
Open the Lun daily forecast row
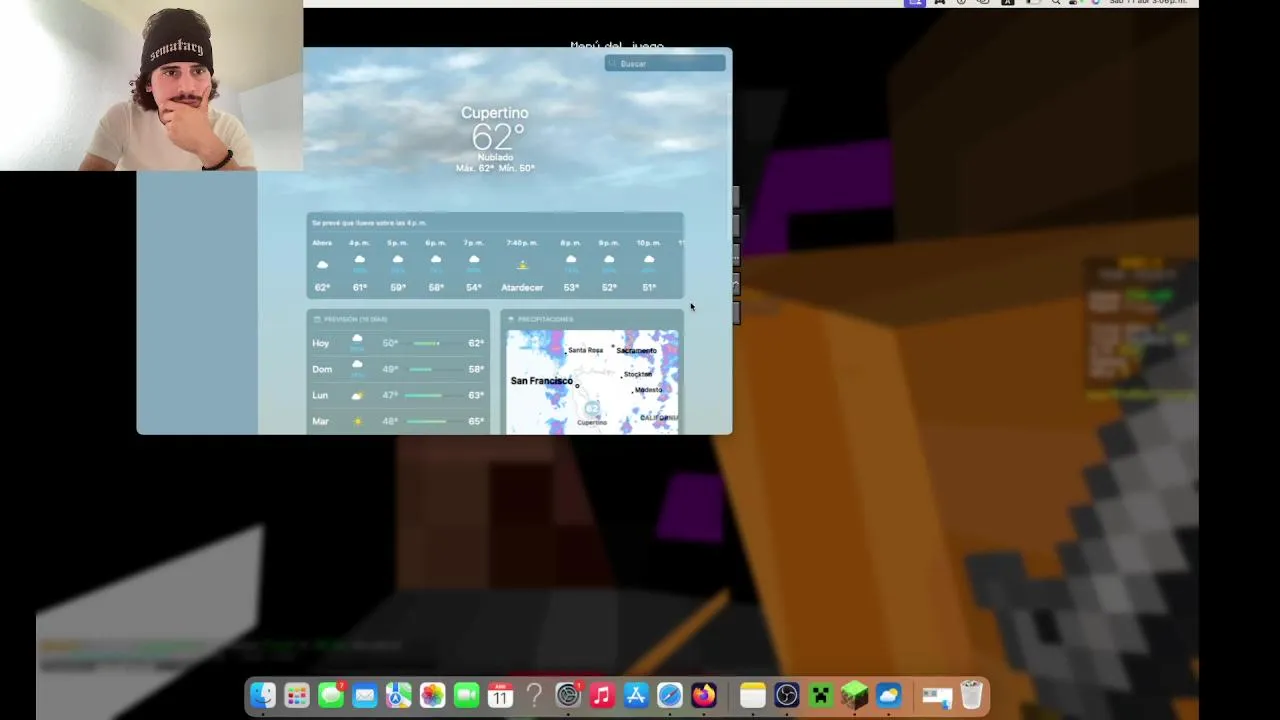(x=398, y=395)
